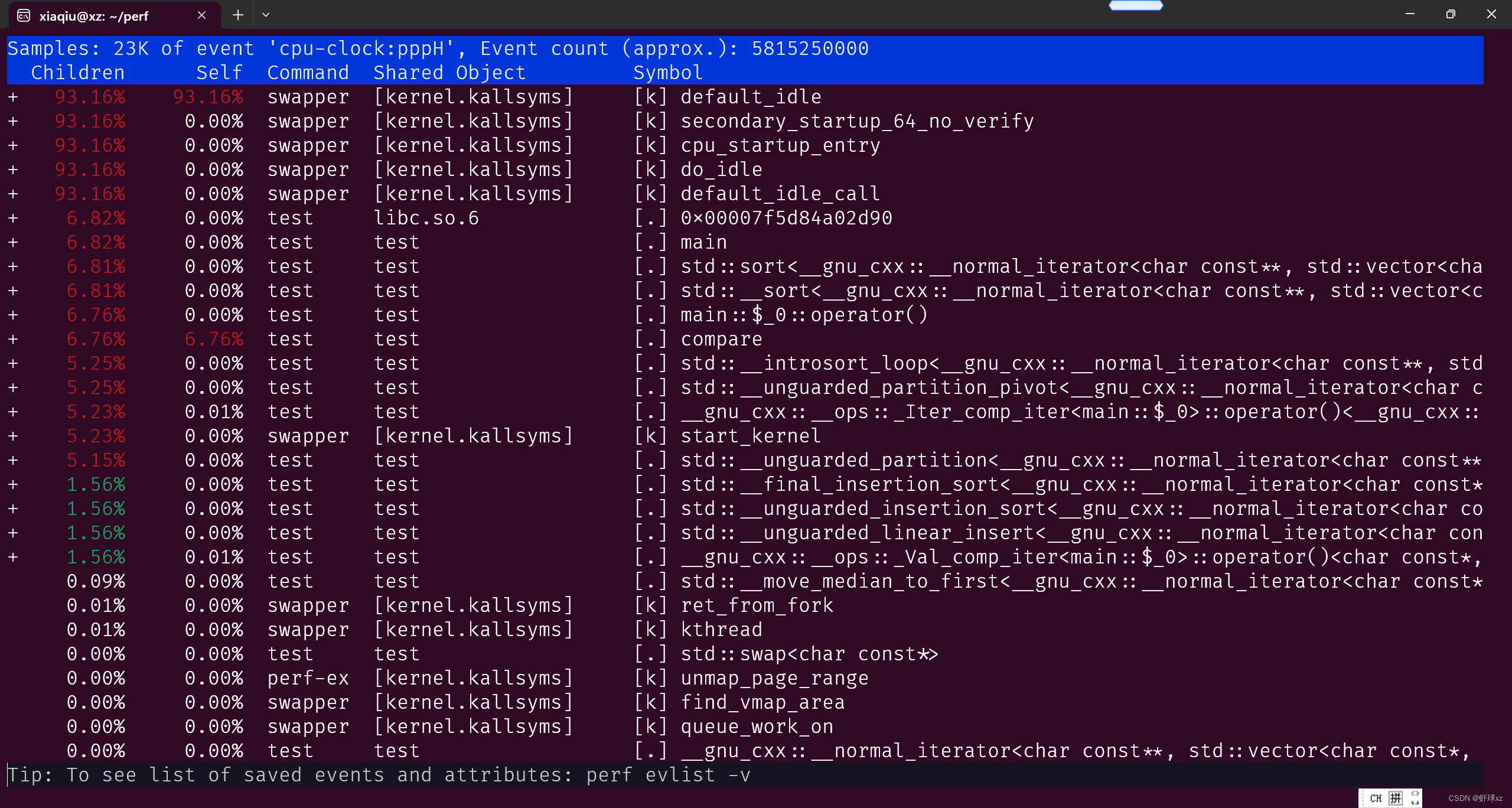Click the Children column header
The width and height of the screenshot is (1512, 808).
point(79,71)
